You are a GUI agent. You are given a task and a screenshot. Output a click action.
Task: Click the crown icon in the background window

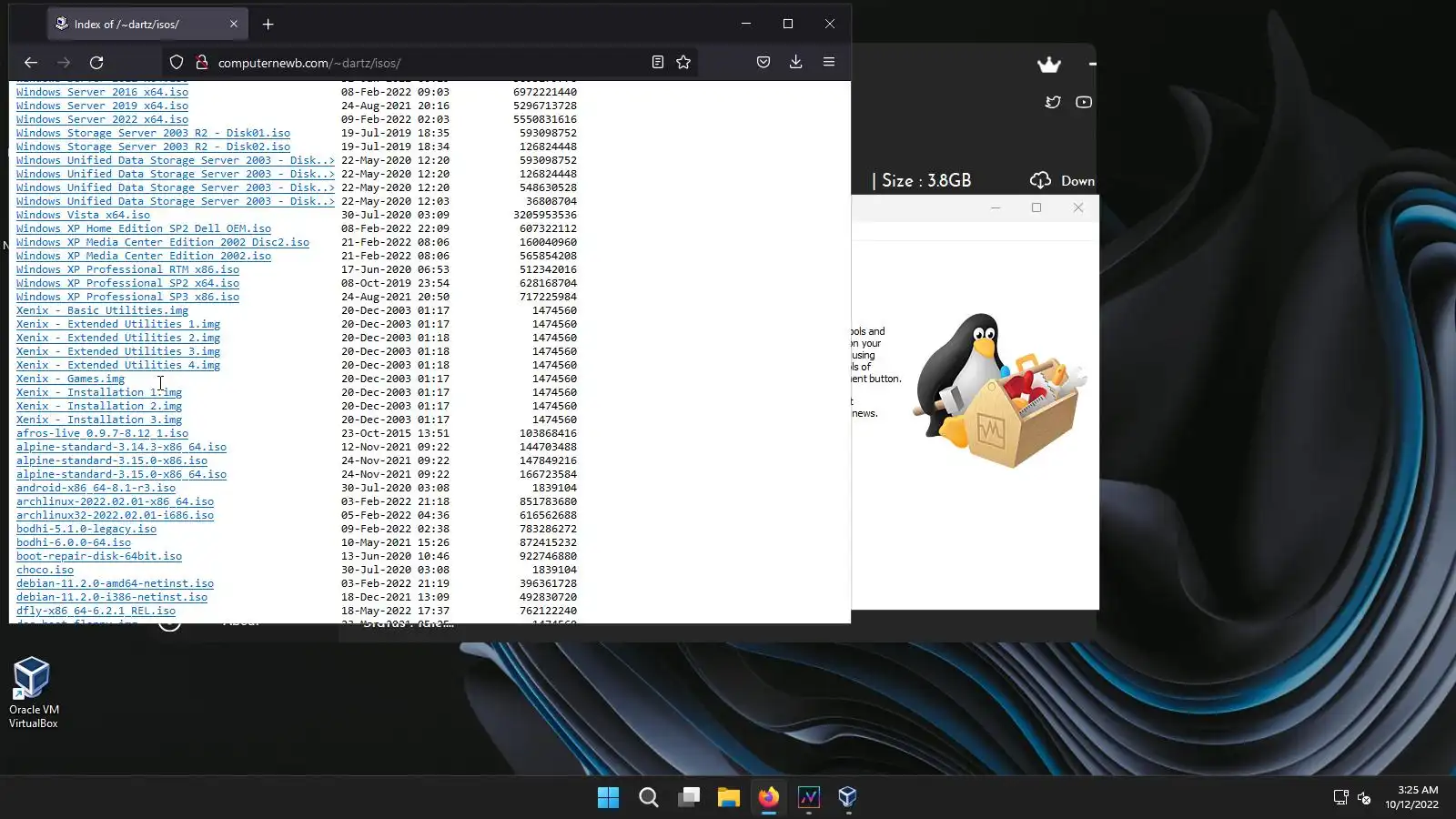(x=1049, y=65)
